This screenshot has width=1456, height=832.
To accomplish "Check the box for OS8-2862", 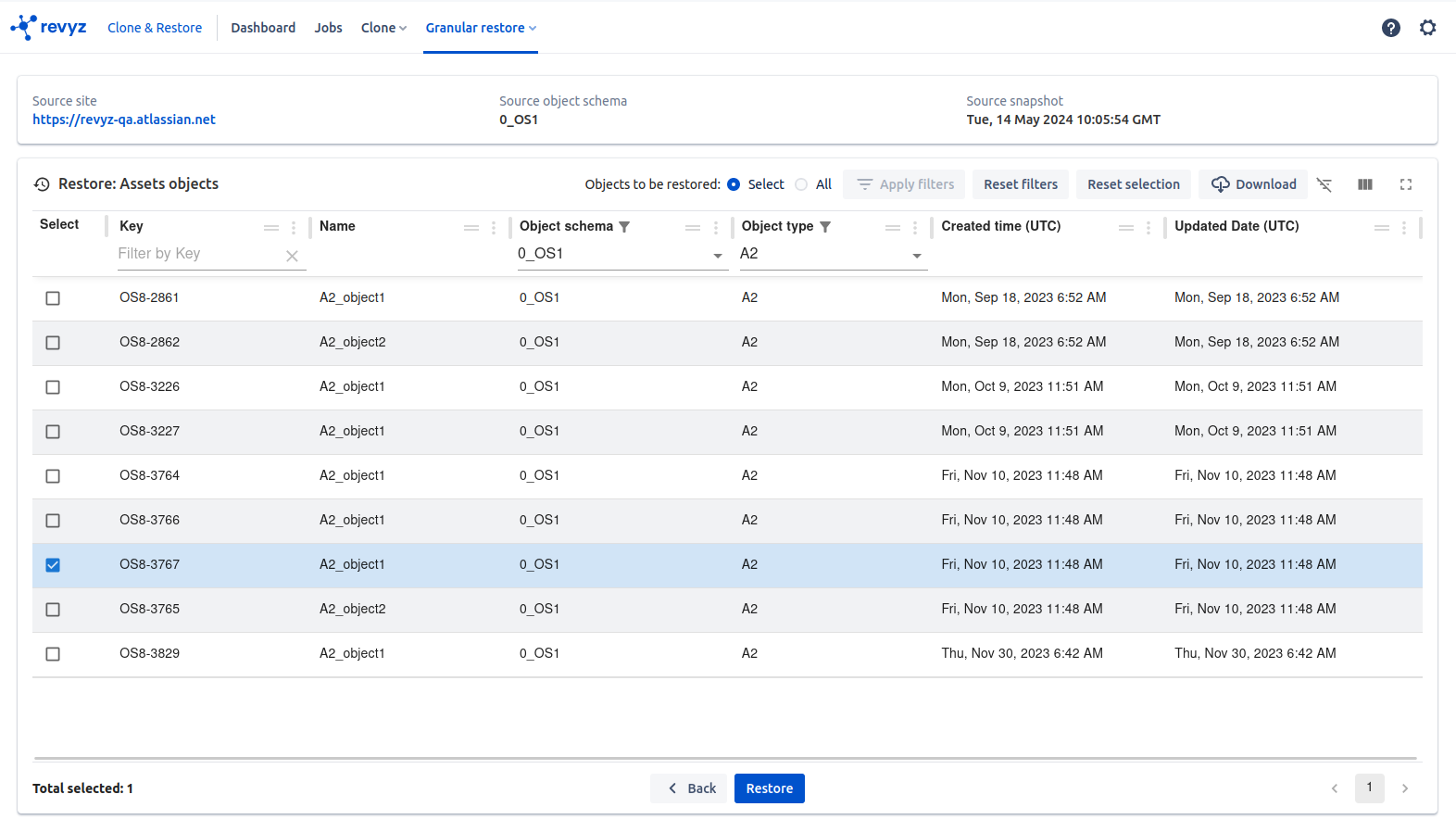I will tap(53, 343).
